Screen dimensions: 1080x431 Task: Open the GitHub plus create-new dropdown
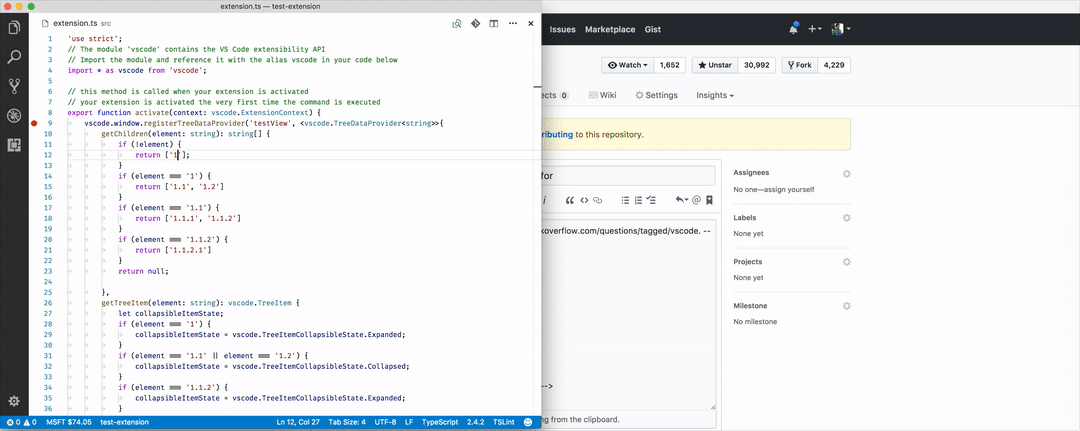pos(816,29)
